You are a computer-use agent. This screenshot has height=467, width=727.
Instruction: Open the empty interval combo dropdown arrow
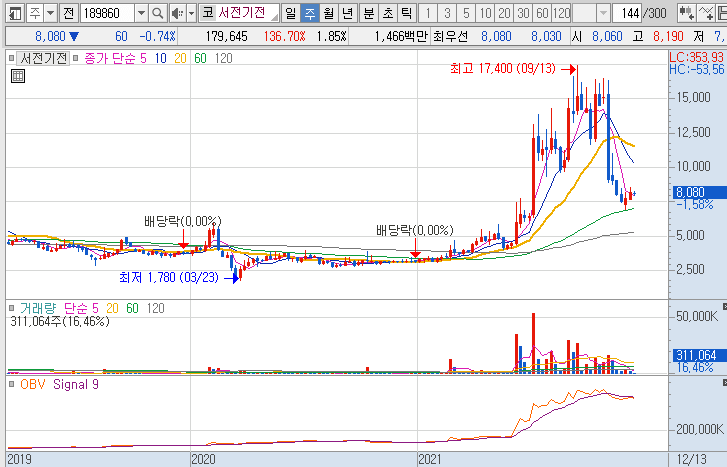coord(603,13)
